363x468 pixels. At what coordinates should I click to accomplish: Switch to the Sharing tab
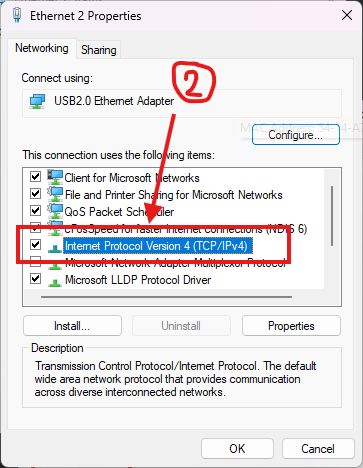pyautogui.click(x=99, y=50)
